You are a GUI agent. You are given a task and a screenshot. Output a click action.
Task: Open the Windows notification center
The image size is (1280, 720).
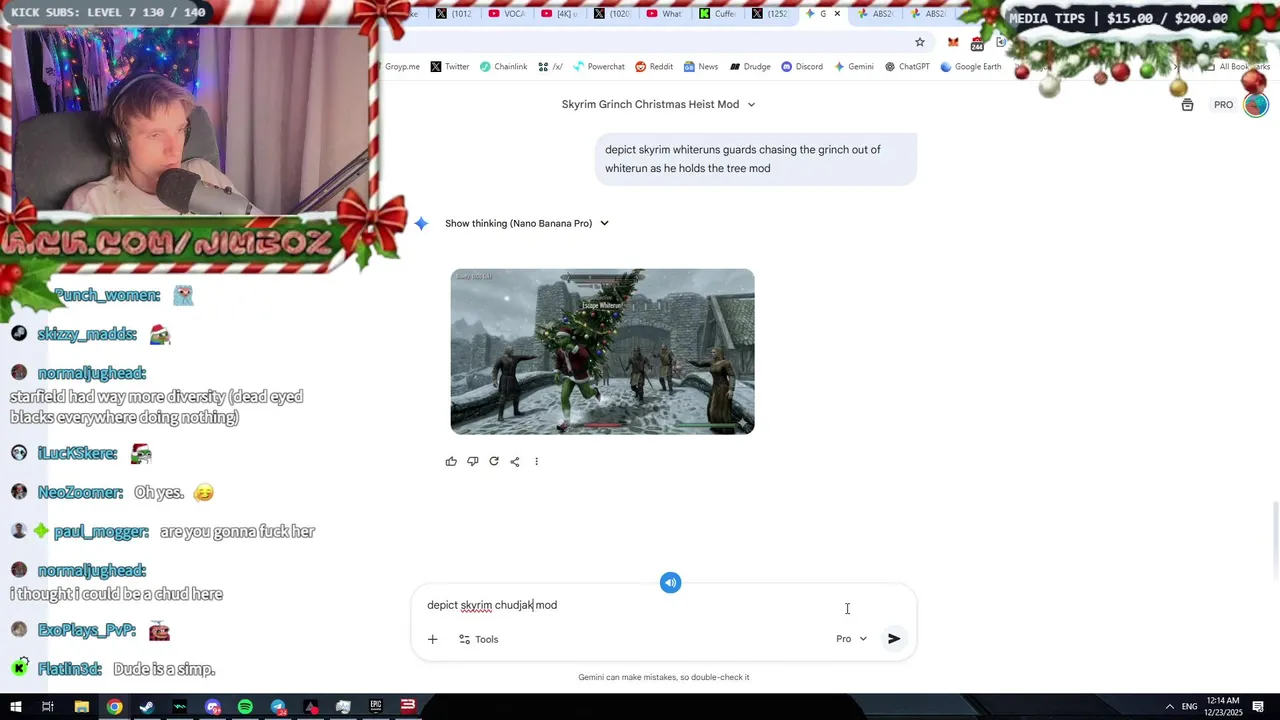pos(1258,707)
